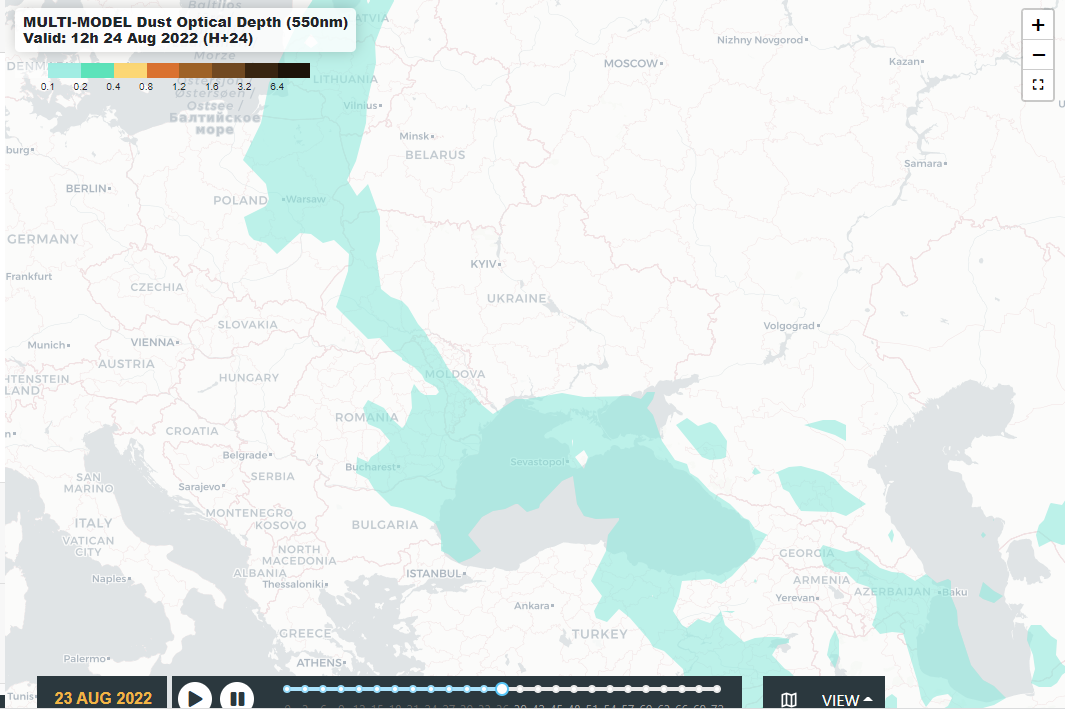
Task: Jump to the last timeline step
Action: (717, 688)
